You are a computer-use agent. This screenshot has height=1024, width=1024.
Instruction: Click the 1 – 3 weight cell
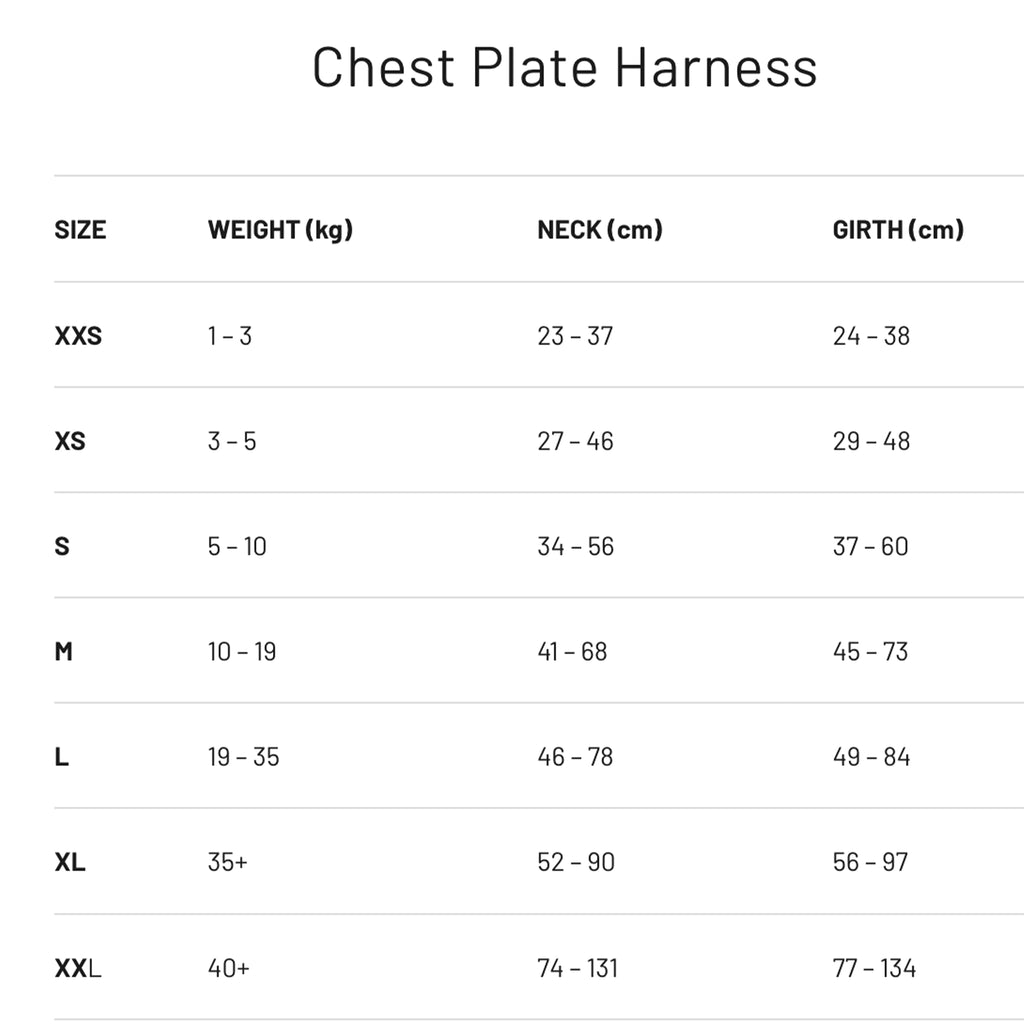230,336
